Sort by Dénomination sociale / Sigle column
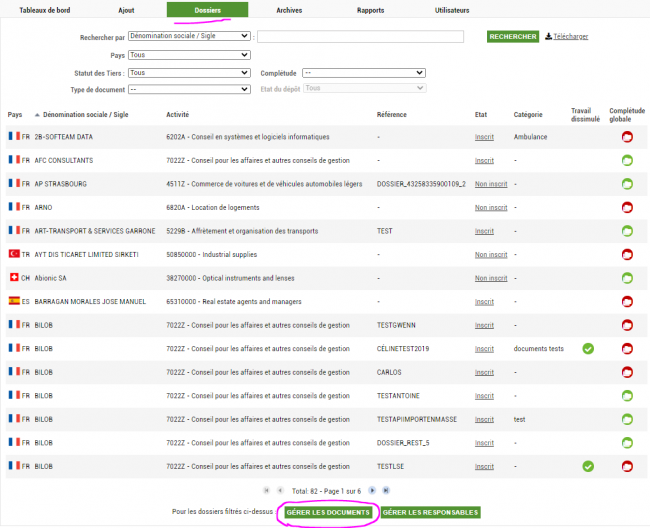Viewport: 650px width, 528px height. coord(85,115)
